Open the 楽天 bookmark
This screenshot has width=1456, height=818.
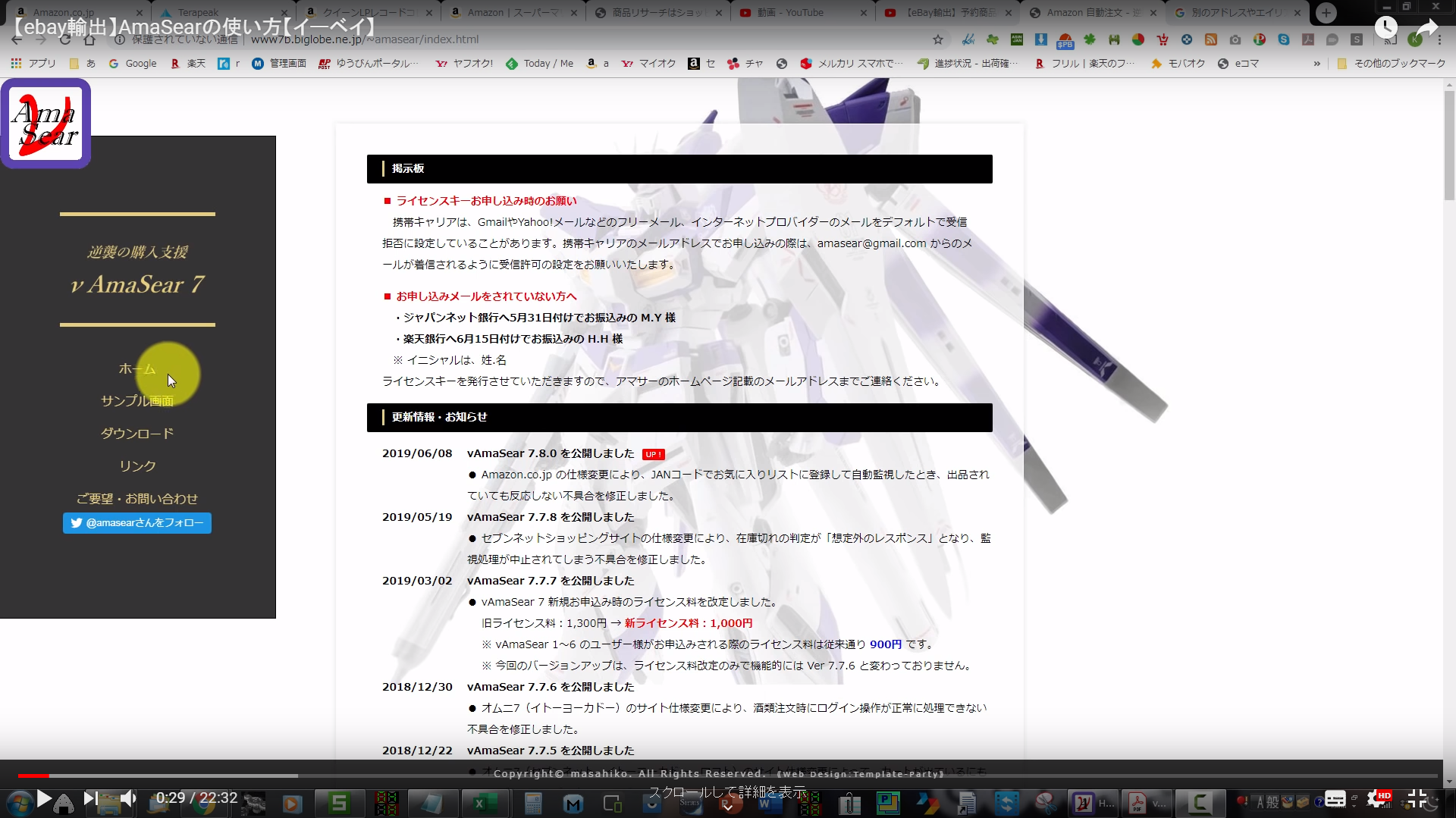[188, 64]
